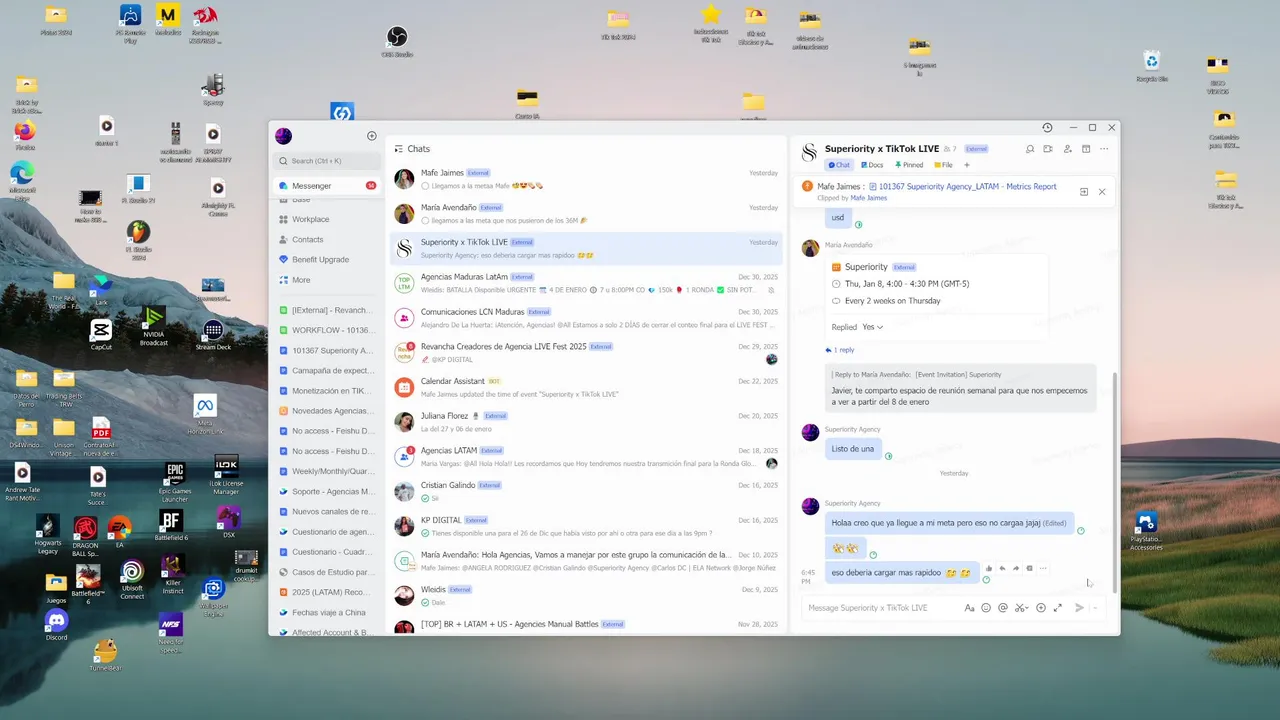Open user profile avatar in Lark sidebar
1280x720 pixels.
click(283, 136)
